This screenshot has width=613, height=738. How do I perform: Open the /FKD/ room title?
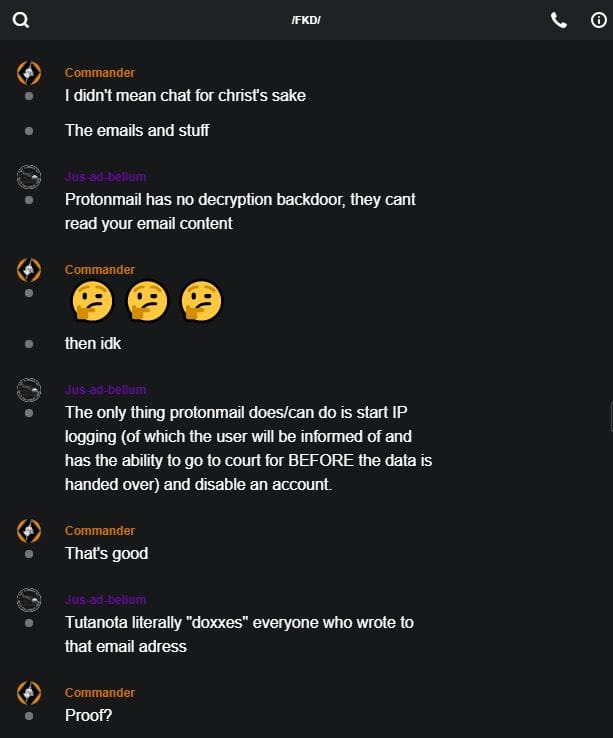click(306, 21)
